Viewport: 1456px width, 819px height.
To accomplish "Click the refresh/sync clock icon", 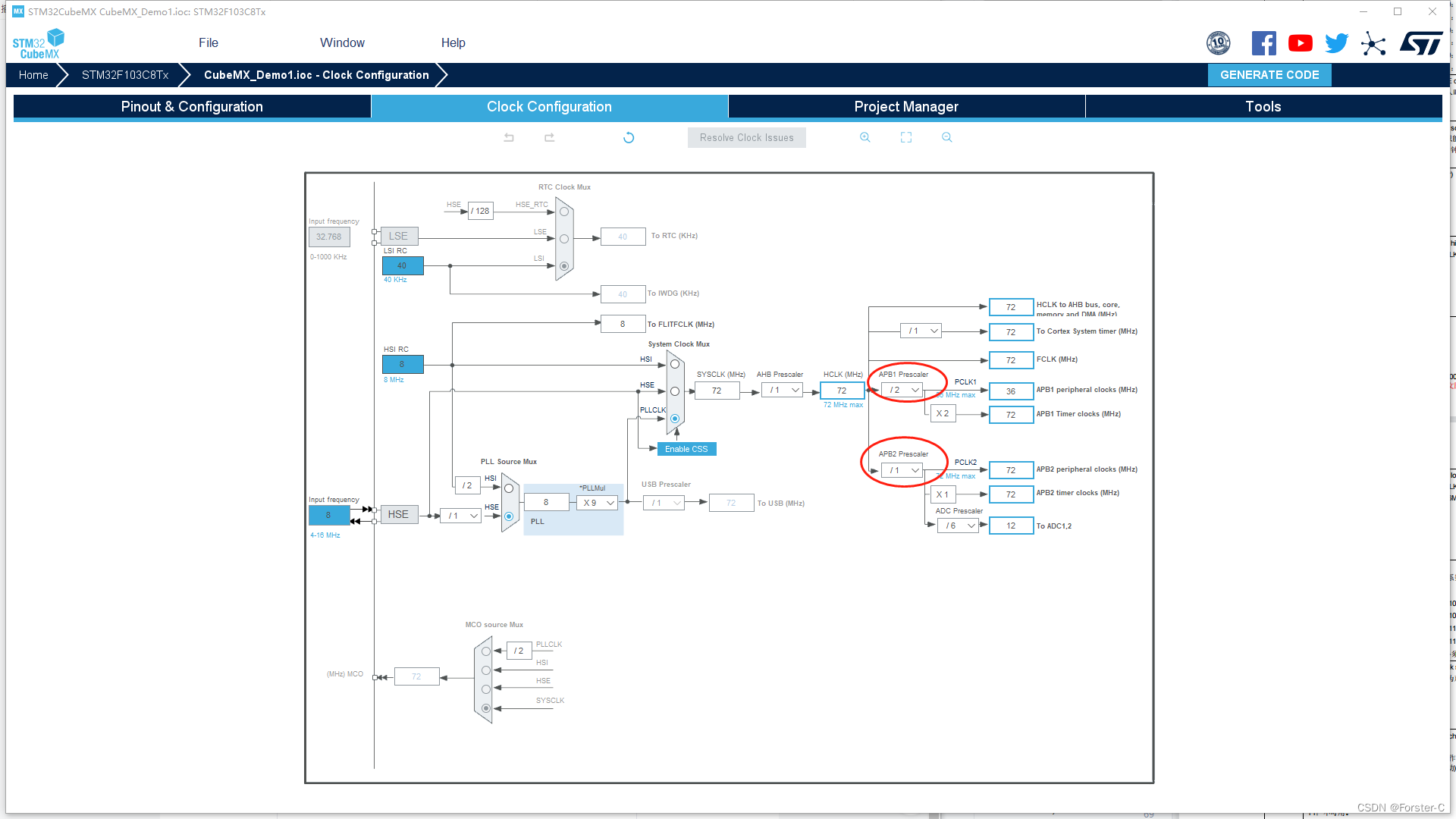I will (629, 137).
